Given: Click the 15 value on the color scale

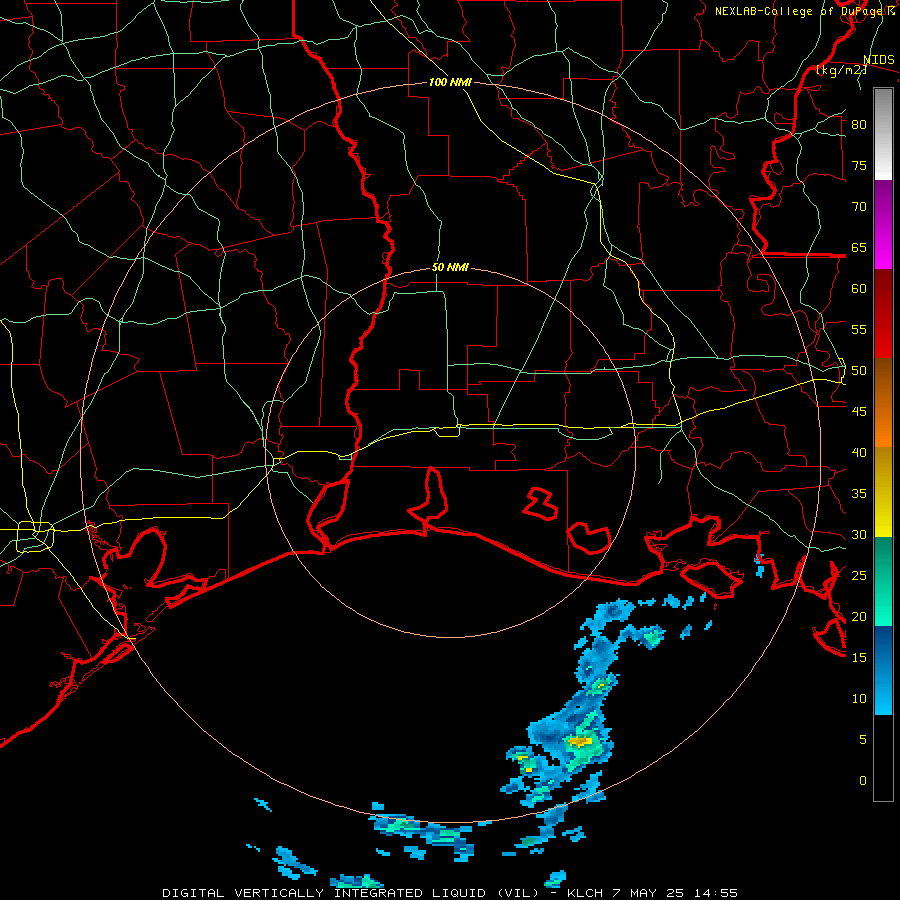Looking at the screenshot, I should [859, 658].
